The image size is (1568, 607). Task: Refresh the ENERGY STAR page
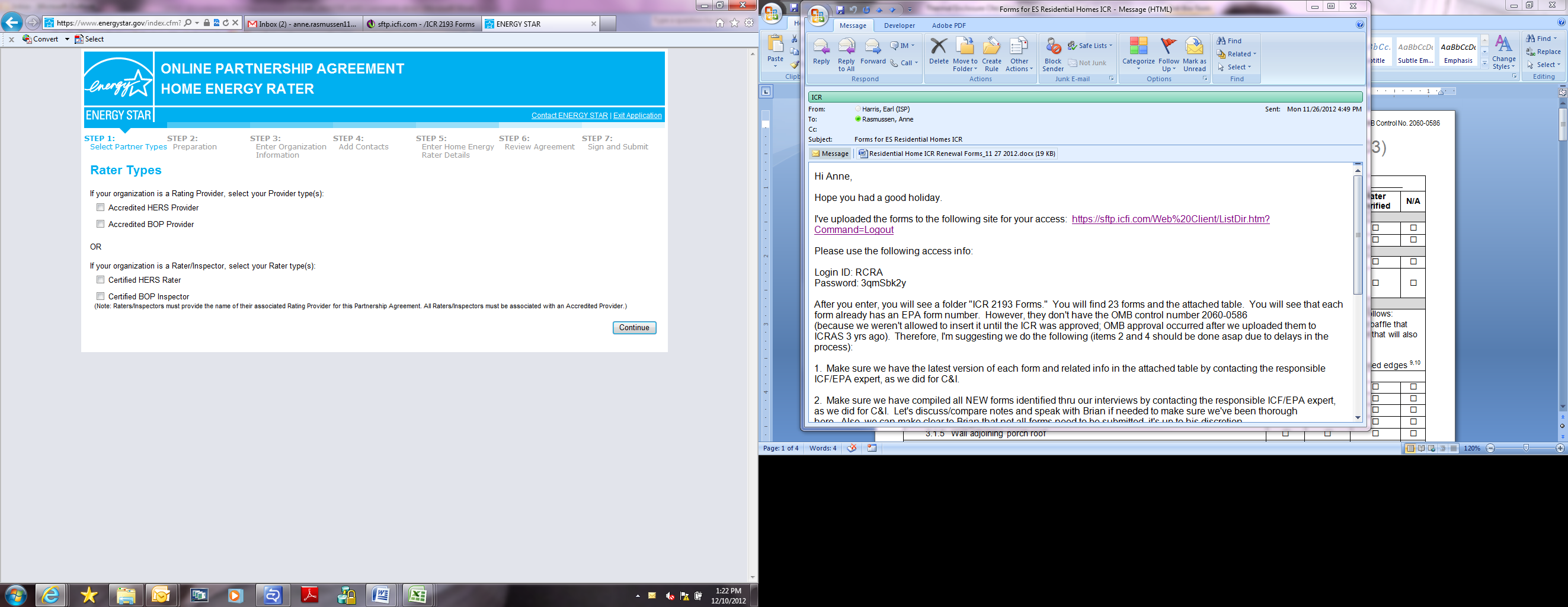[x=226, y=23]
